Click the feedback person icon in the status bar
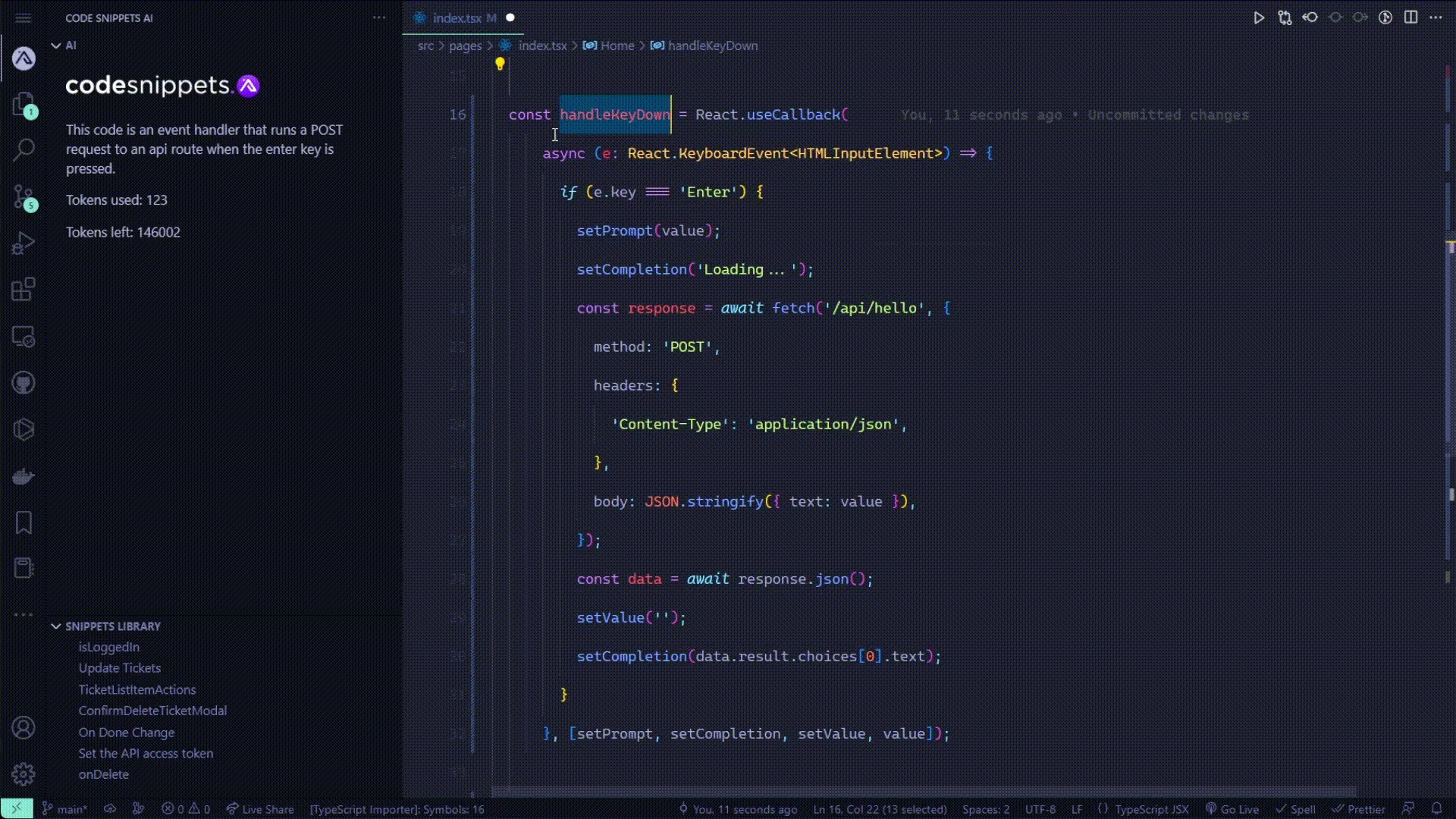The width and height of the screenshot is (1456, 819). coord(1408,809)
